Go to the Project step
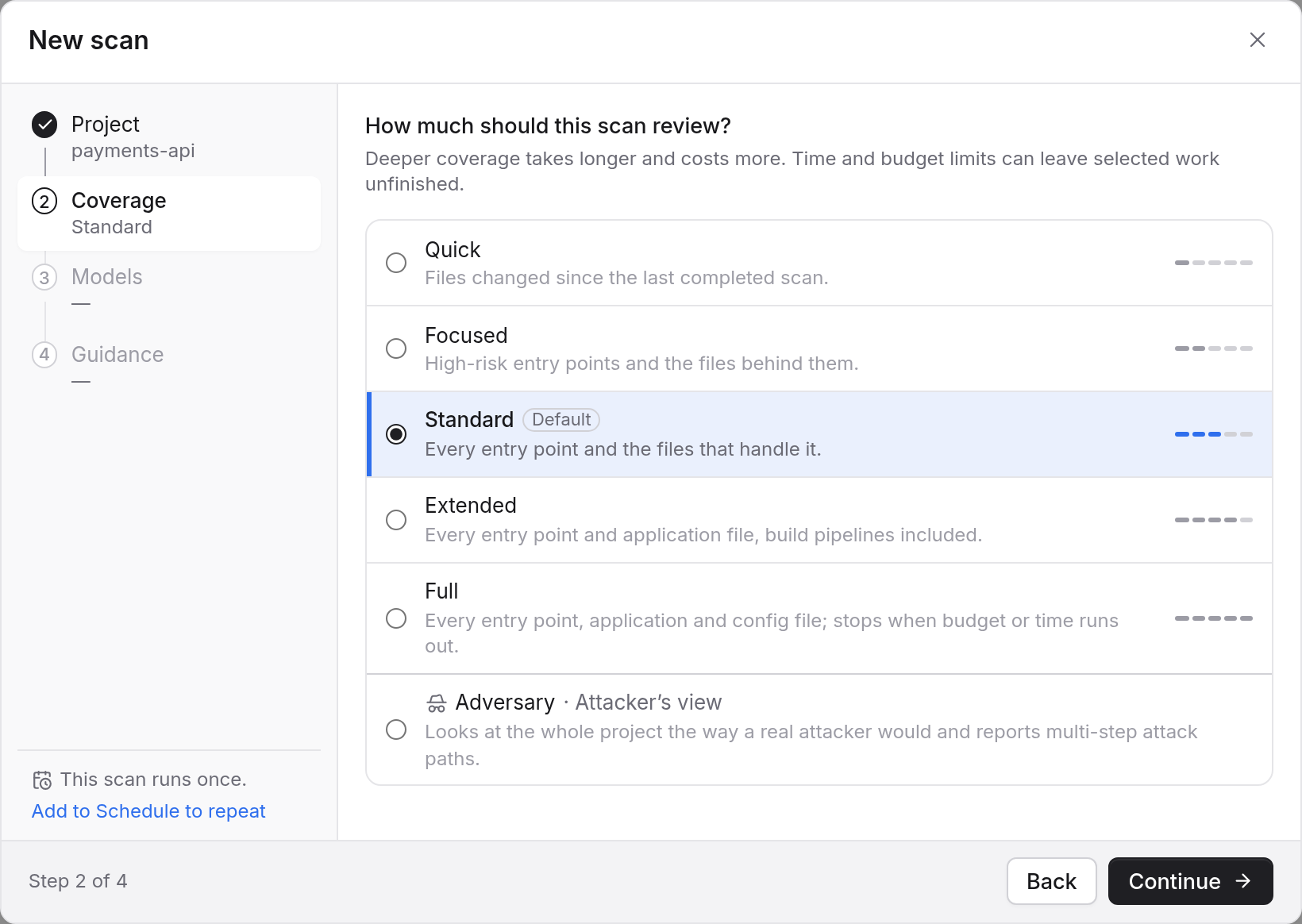This screenshot has height=924, width=1302. tap(169, 137)
